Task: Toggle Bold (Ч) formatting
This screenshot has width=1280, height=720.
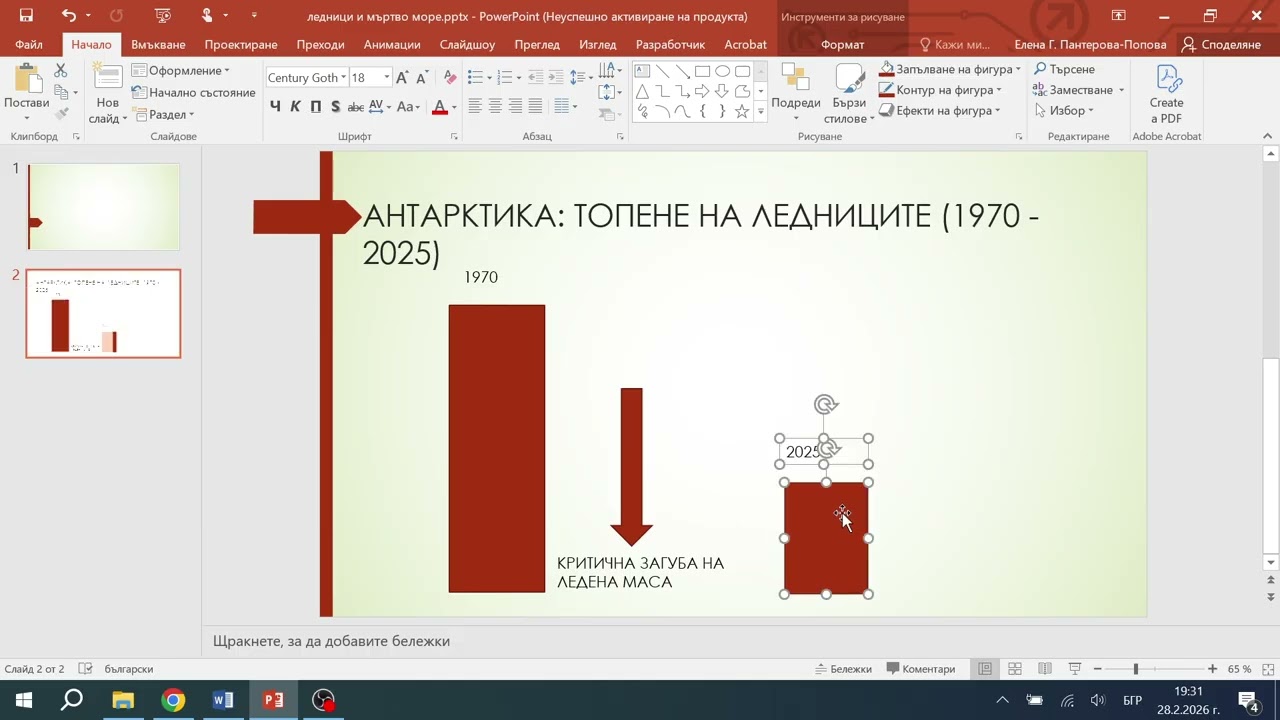Action: point(275,107)
